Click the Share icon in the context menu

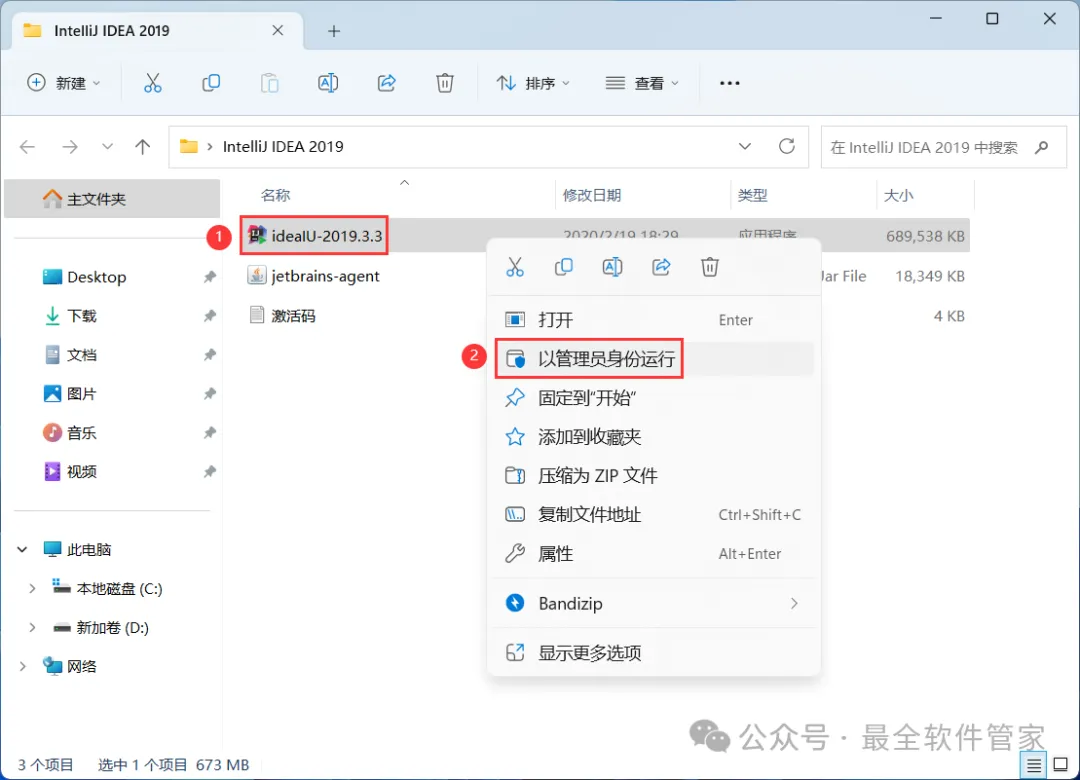coord(661,267)
